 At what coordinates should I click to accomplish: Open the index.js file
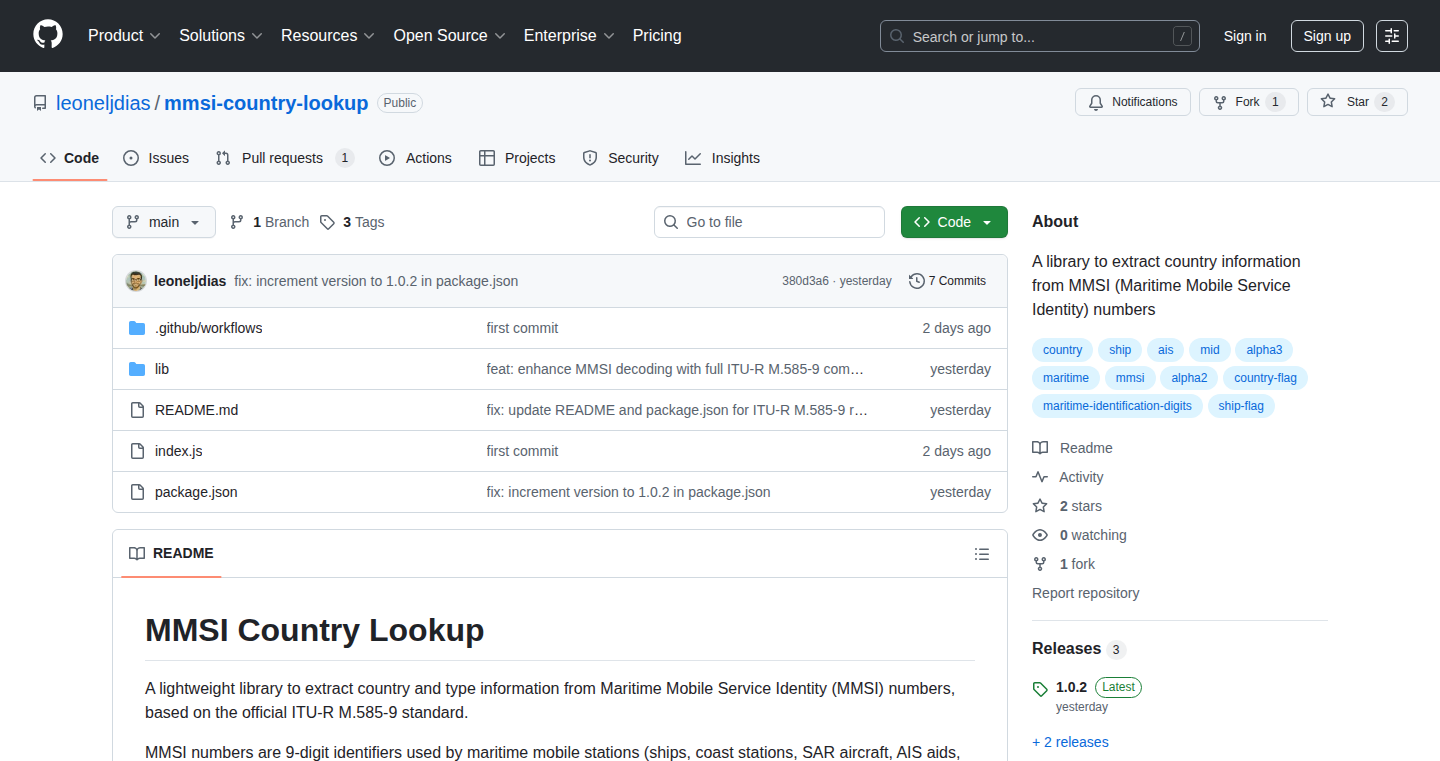[x=178, y=451]
